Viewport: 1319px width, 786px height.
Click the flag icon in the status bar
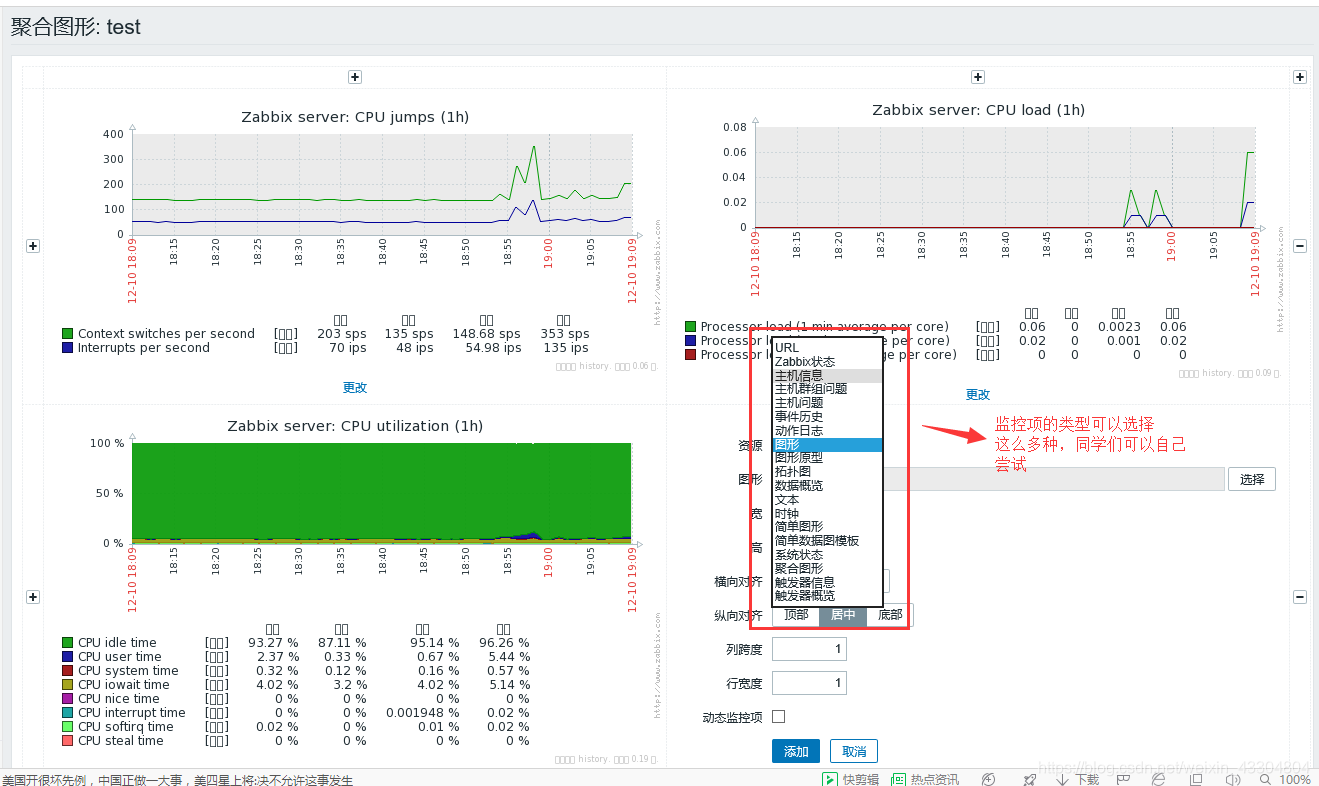pos(1124,779)
